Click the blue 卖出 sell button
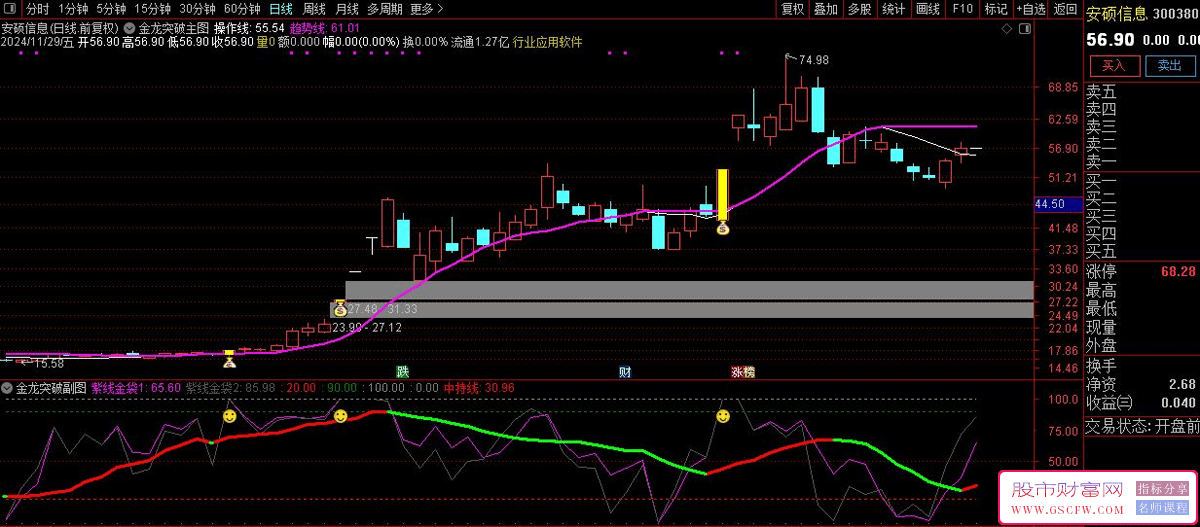 click(1169, 66)
